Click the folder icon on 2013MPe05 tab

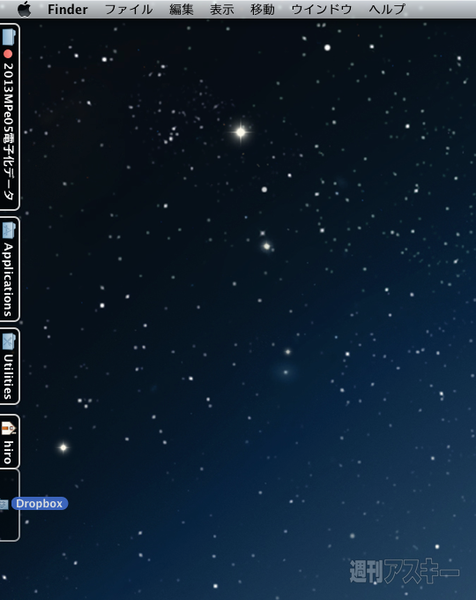[8, 36]
